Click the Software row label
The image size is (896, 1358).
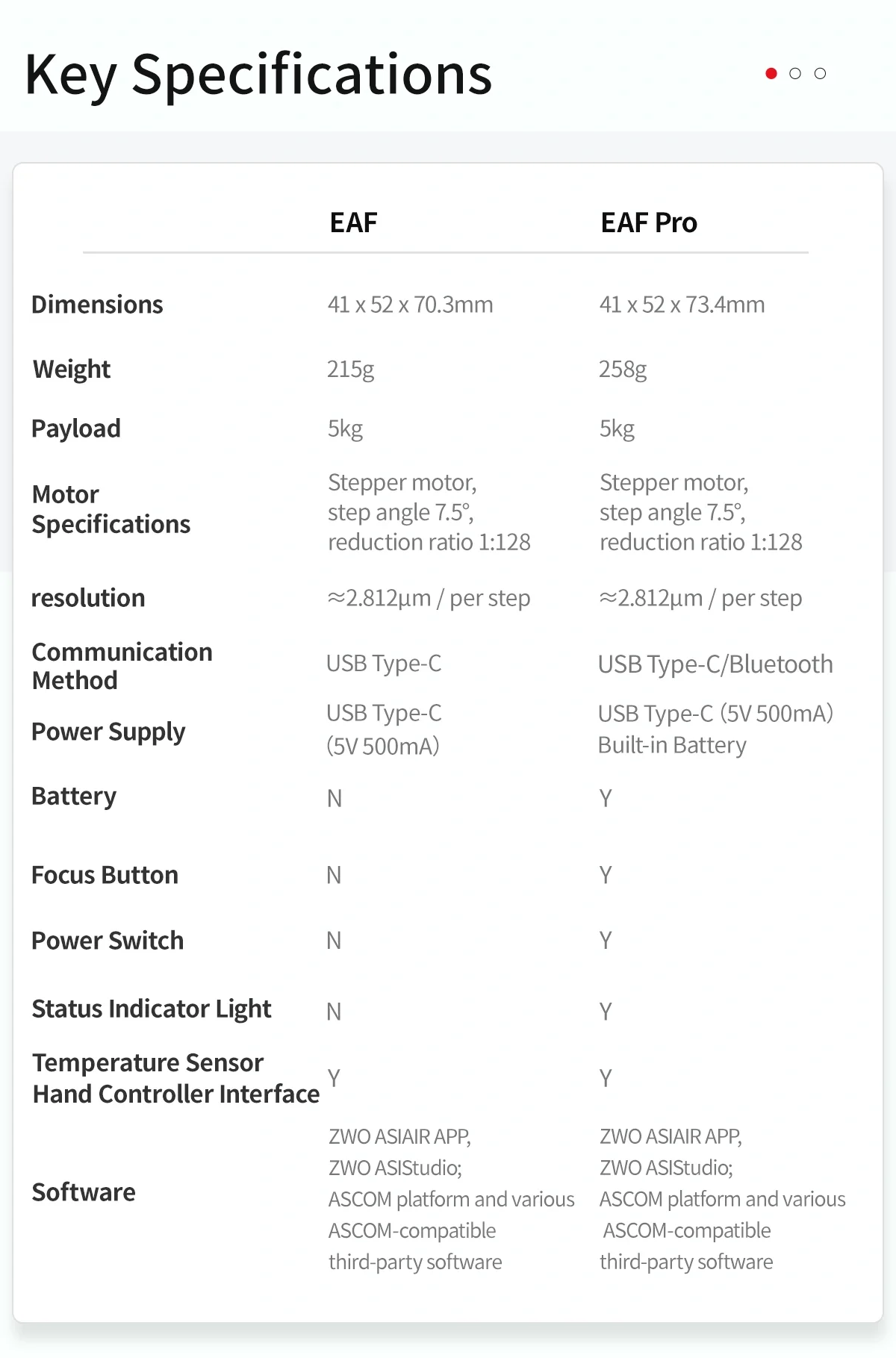click(x=84, y=1192)
